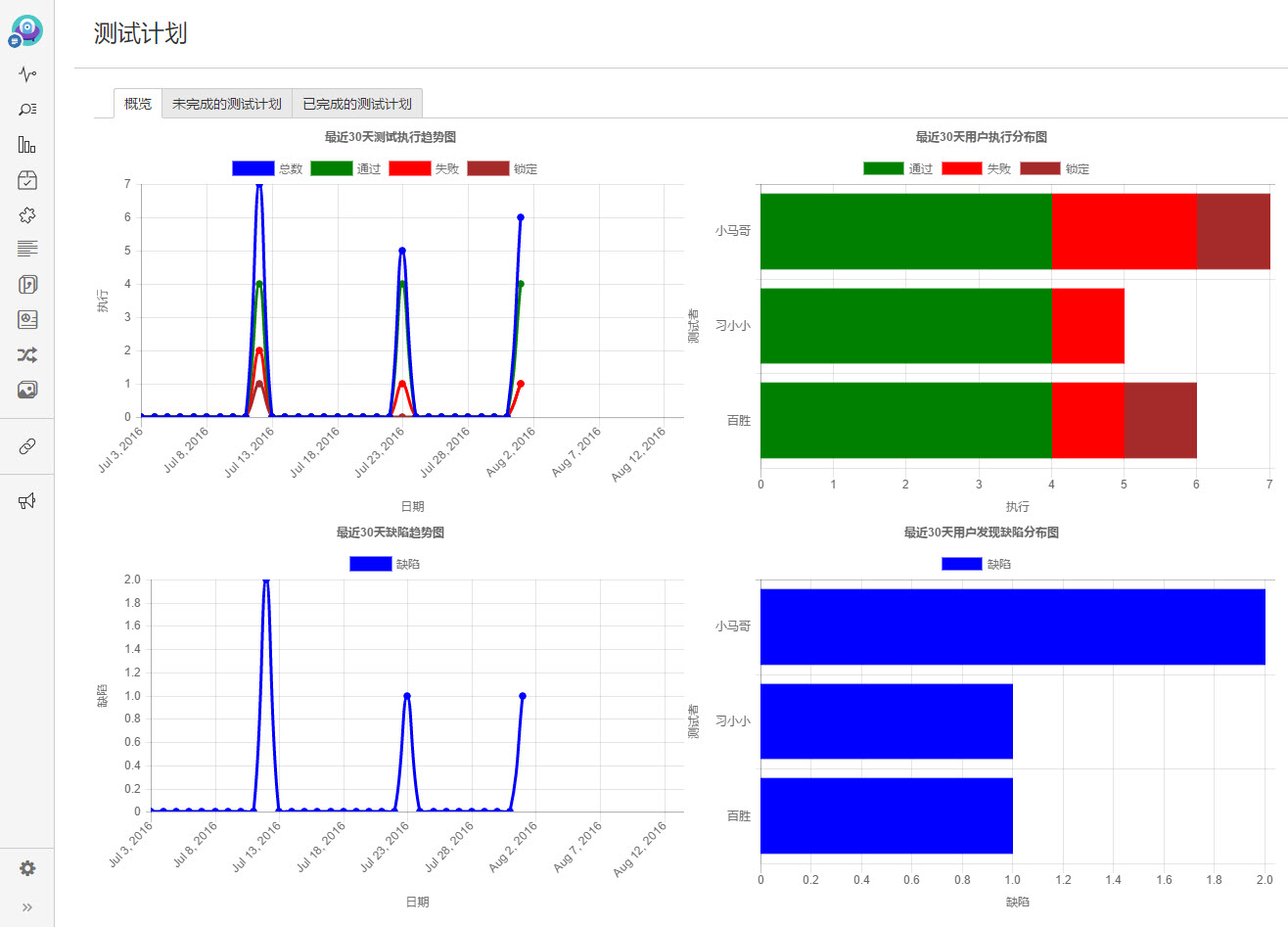The image size is (1288, 927).
Task: Click the chart title 最近30天测试执行趋势图
Action: (391, 137)
